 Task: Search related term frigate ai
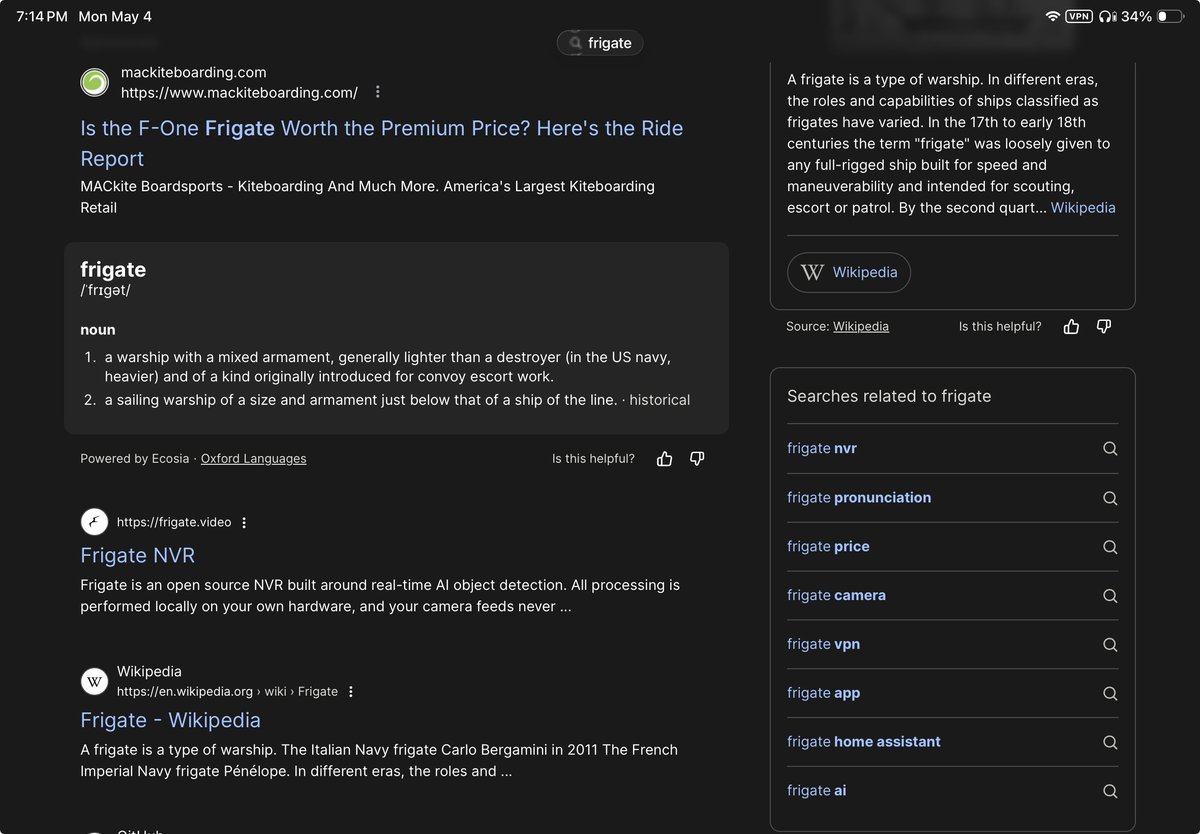(x=816, y=790)
